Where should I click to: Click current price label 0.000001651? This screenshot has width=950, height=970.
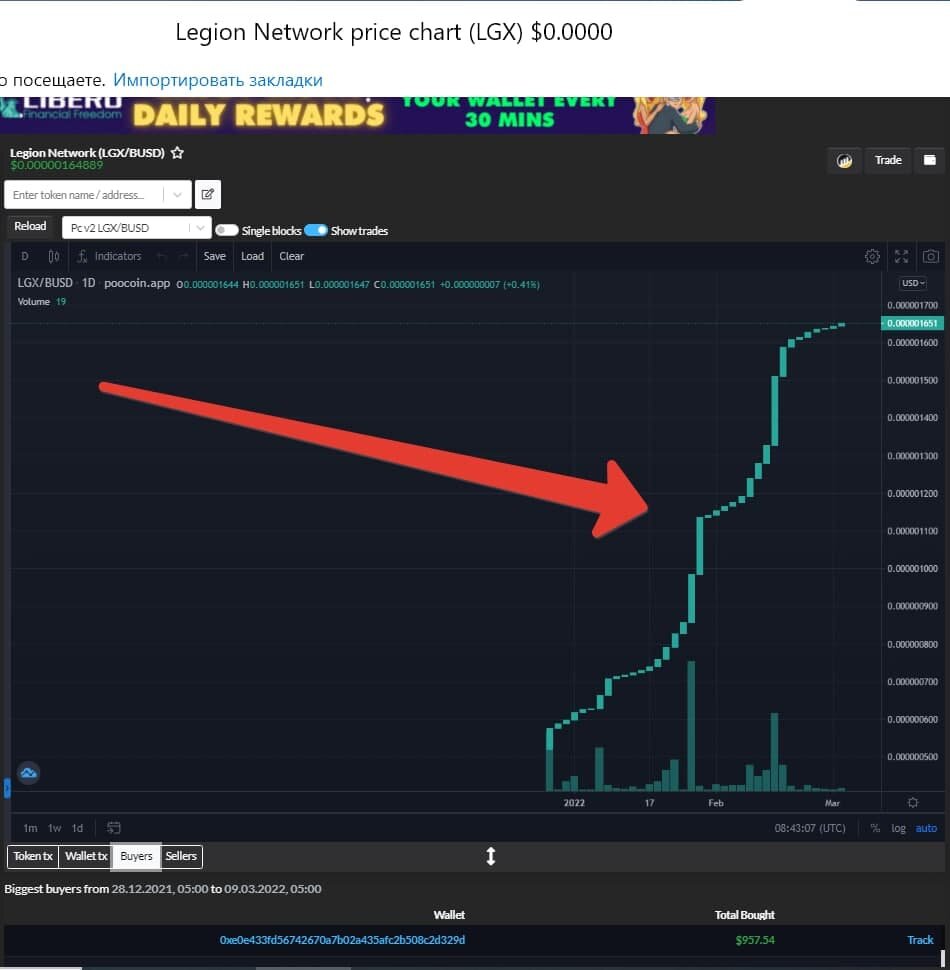click(912, 323)
